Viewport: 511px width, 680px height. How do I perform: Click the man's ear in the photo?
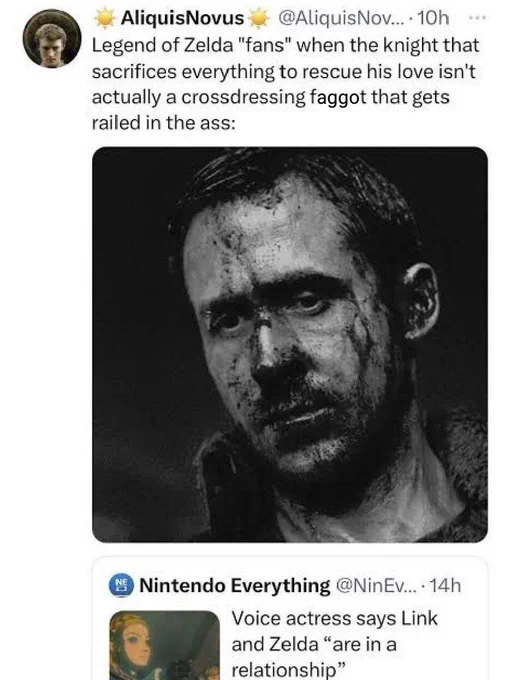point(420,301)
